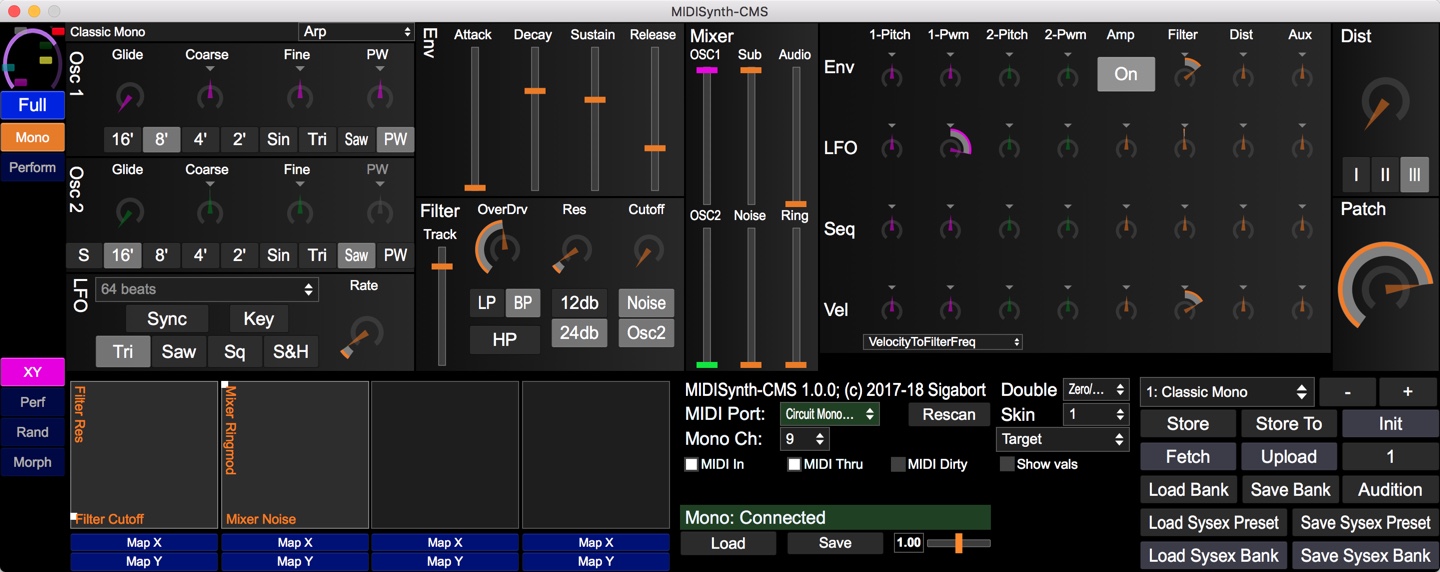Click the Filter Res knob
Viewport: 1440px width, 572px height.
click(x=574, y=250)
